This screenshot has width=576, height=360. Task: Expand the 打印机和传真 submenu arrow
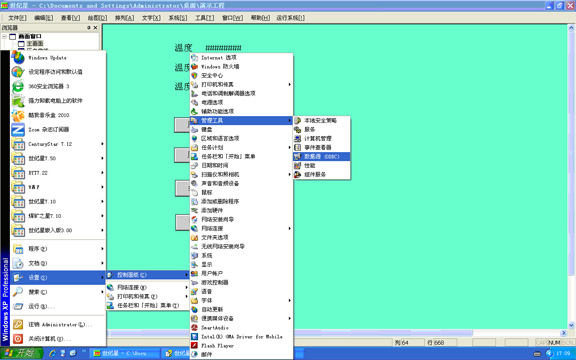[x=289, y=84]
